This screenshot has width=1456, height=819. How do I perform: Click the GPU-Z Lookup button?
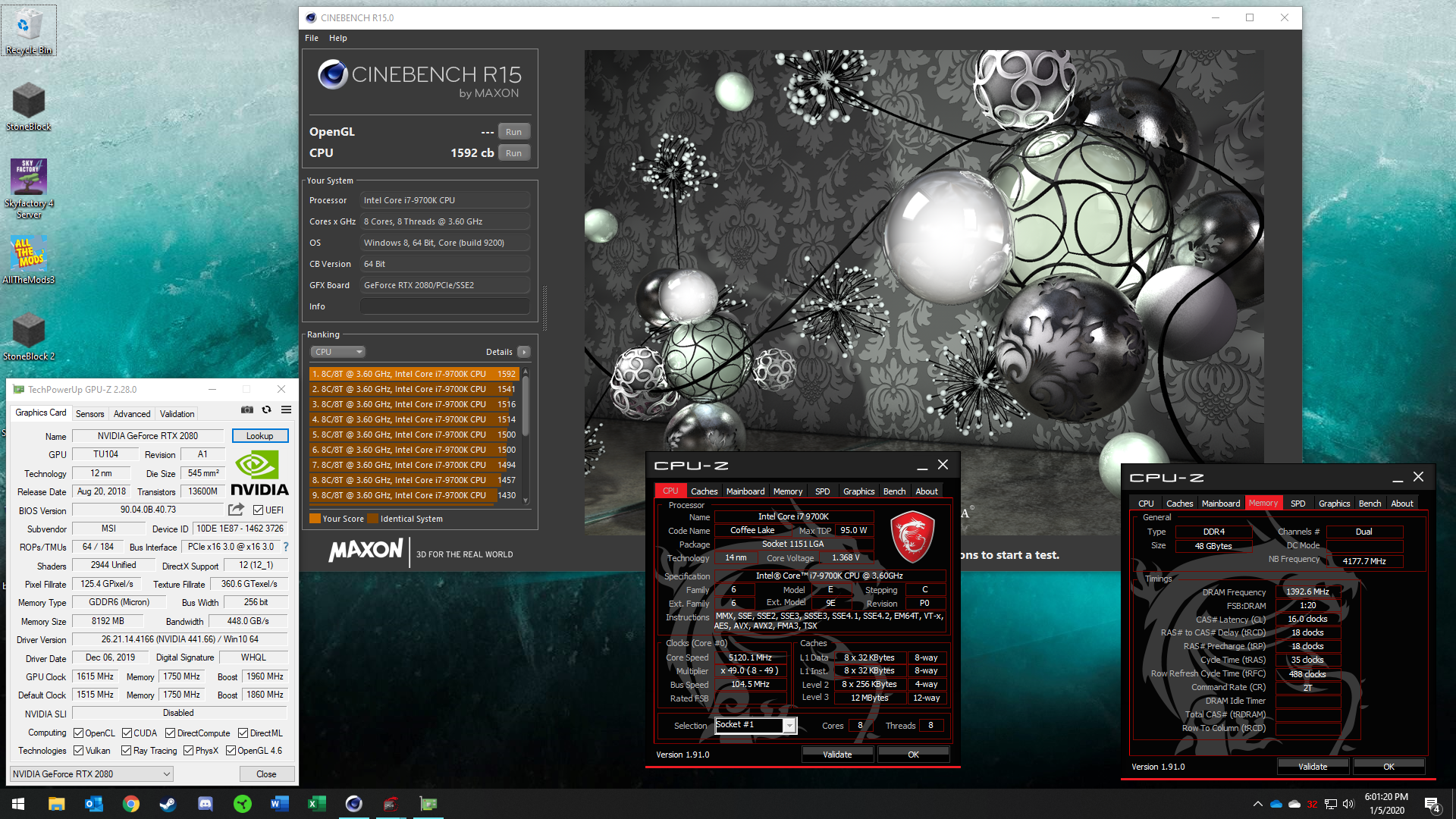click(260, 436)
